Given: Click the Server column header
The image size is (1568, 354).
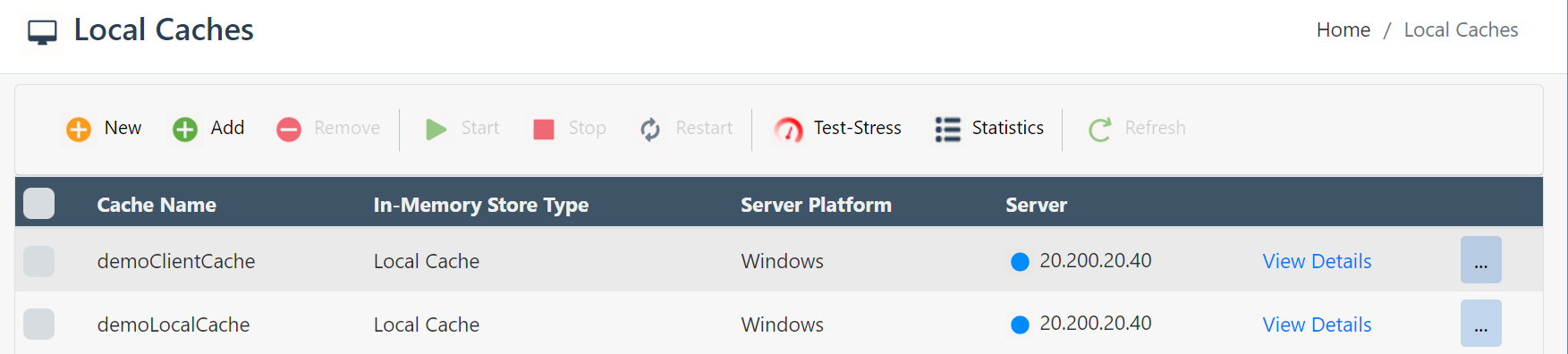Looking at the screenshot, I should pos(1036,205).
